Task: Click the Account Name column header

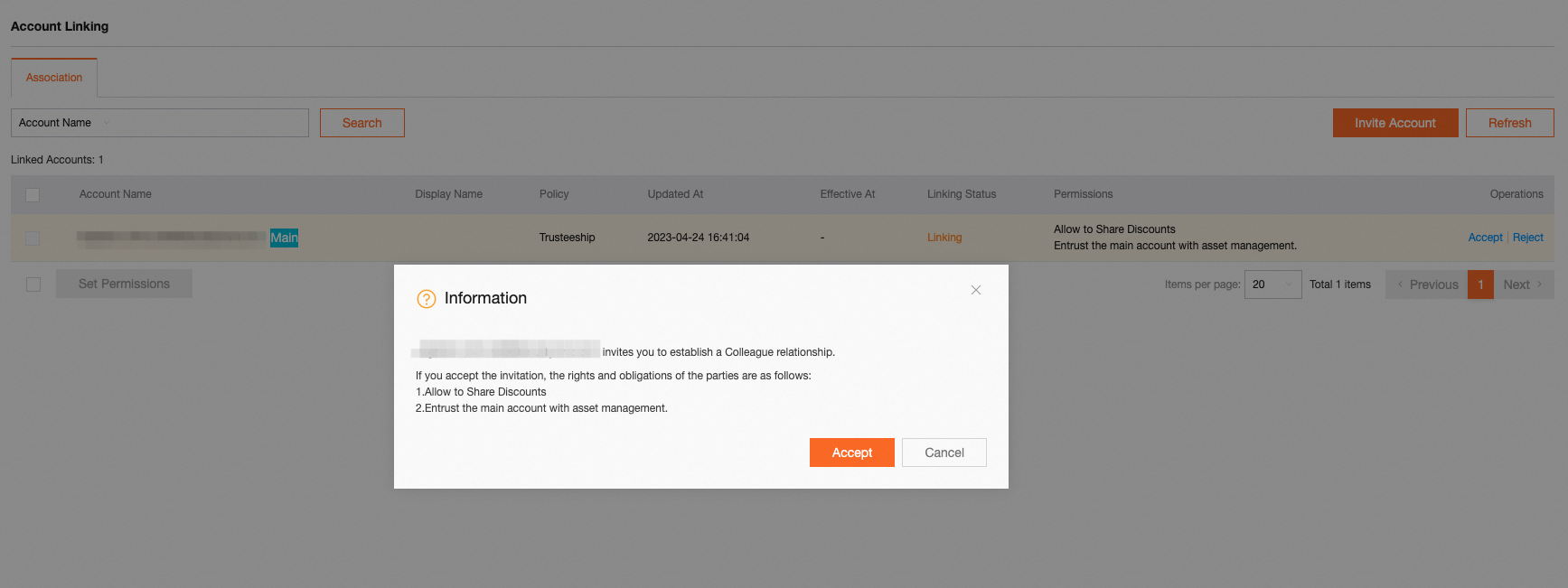Action: (x=115, y=194)
